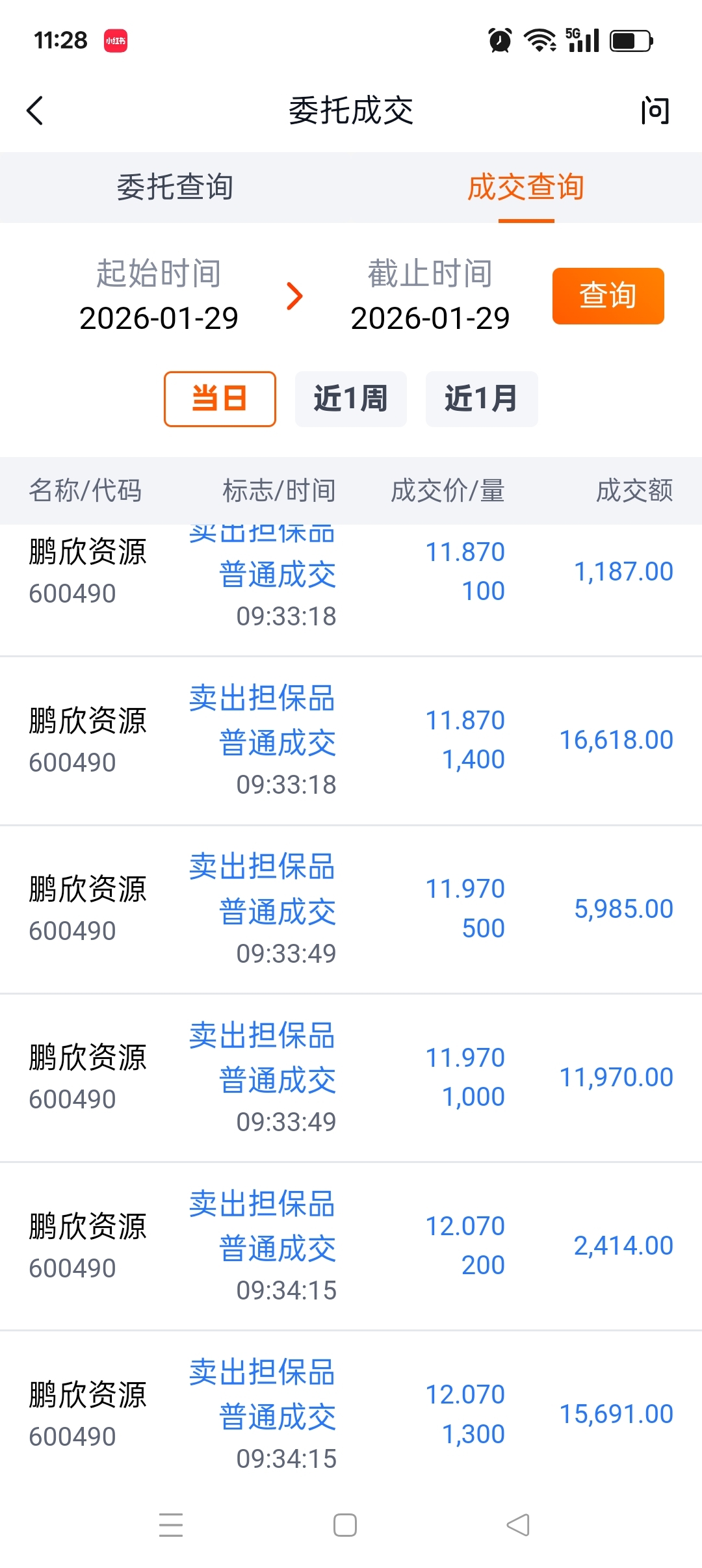
Task: Switch to the 成交查询 tab
Action: pyautogui.click(x=526, y=188)
